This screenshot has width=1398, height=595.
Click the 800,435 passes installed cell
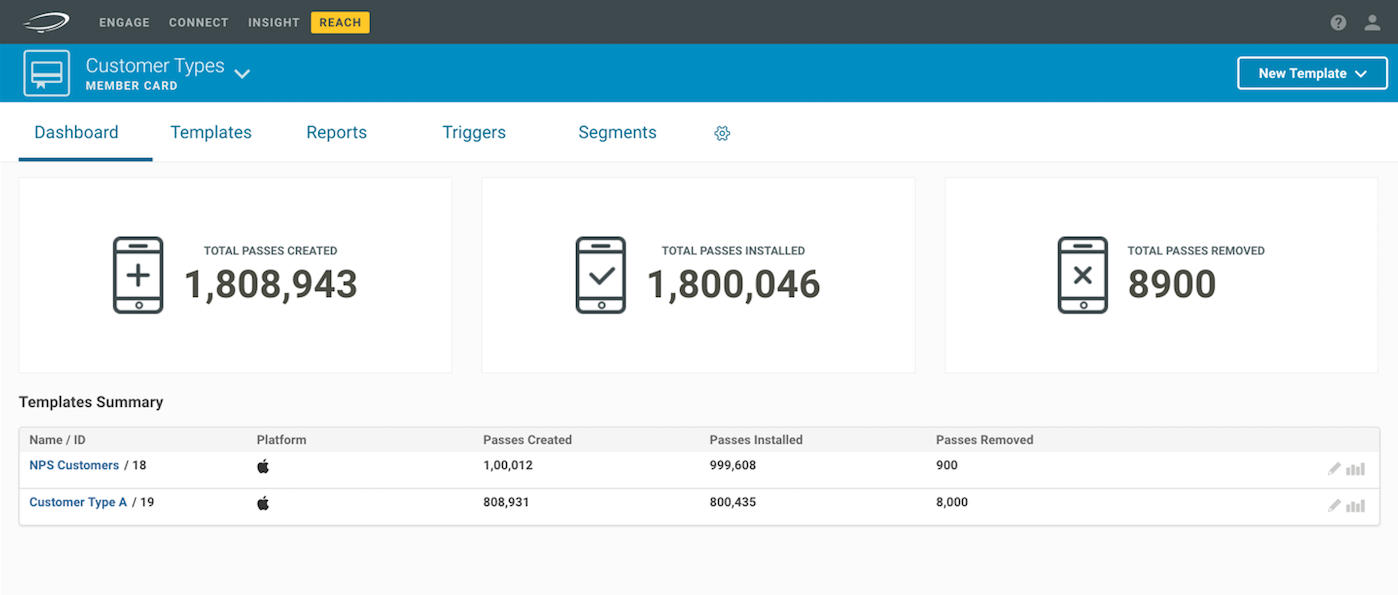click(x=733, y=502)
